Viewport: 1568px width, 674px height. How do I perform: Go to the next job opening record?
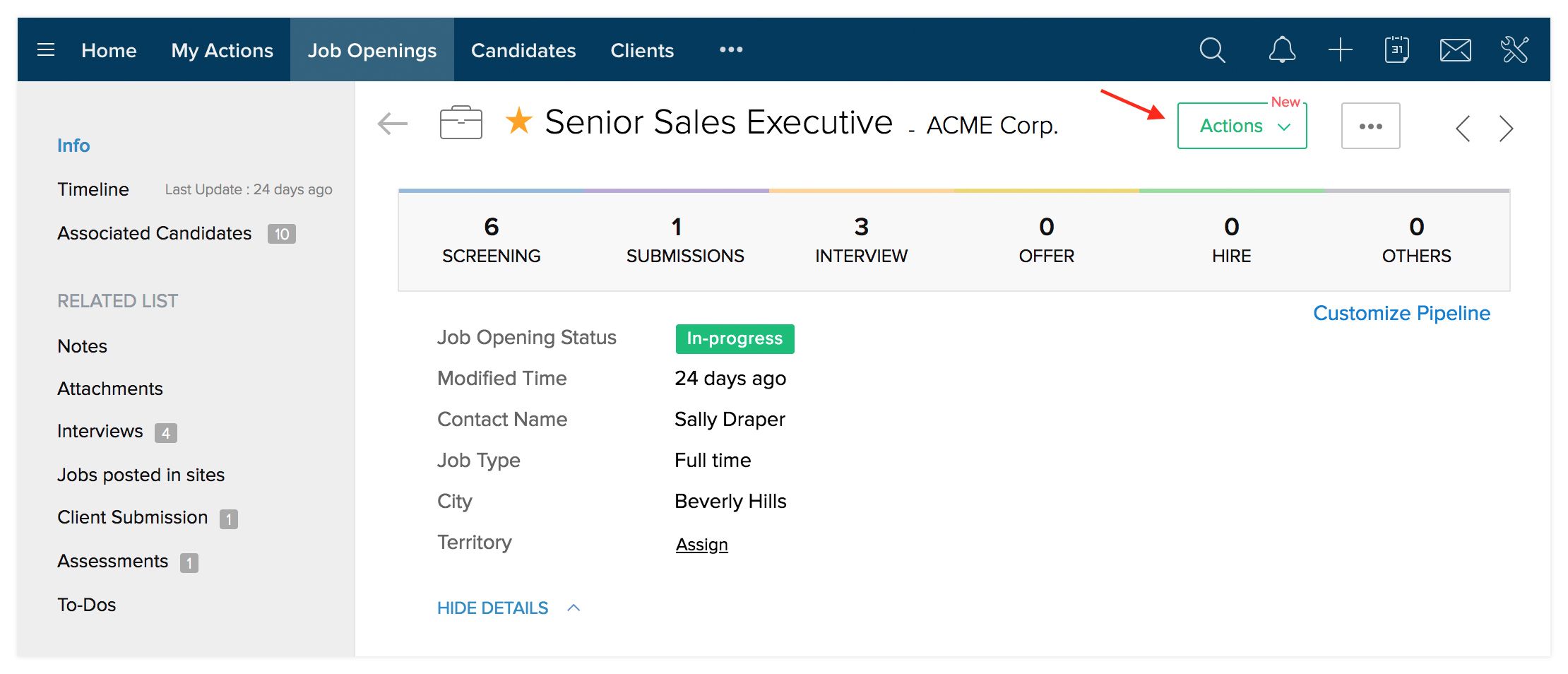click(x=1506, y=129)
